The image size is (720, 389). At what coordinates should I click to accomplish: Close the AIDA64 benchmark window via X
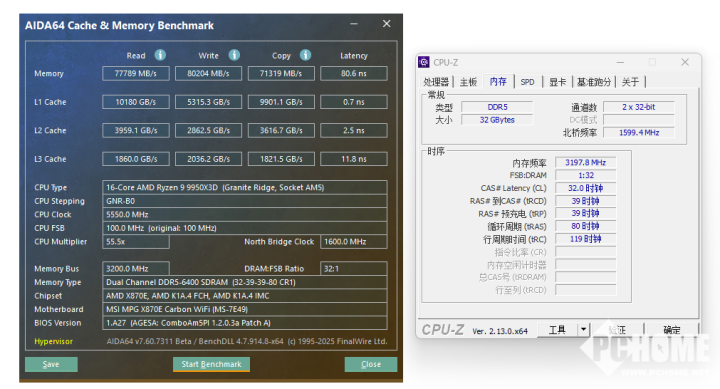click(x=387, y=23)
